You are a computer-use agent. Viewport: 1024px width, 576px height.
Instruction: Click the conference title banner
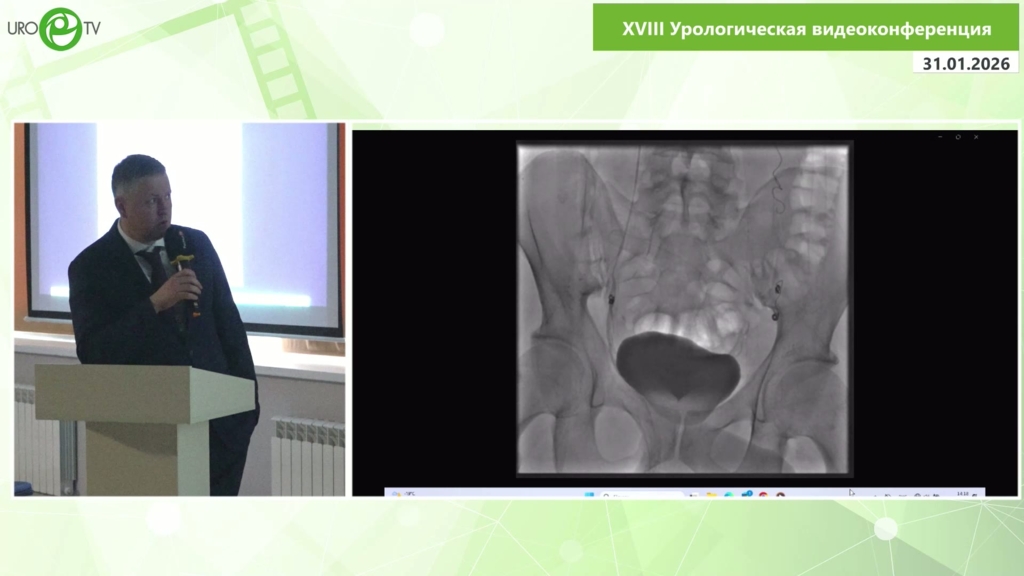(x=805, y=29)
